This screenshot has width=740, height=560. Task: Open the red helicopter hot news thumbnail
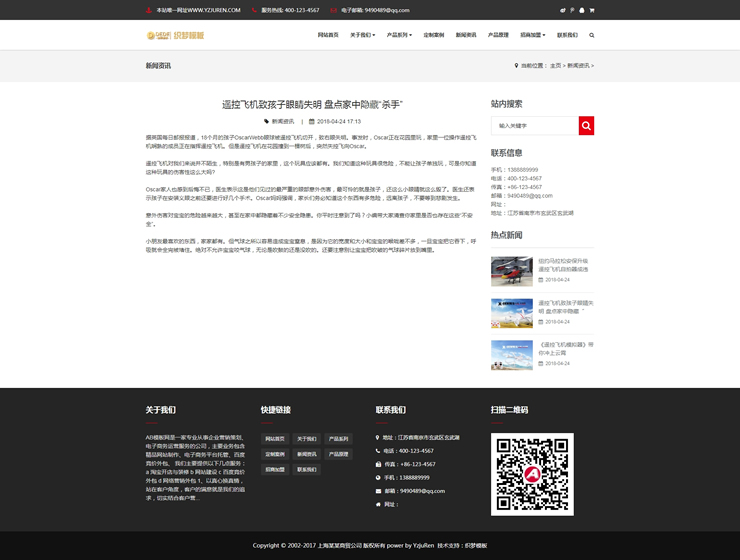tap(511, 271)
